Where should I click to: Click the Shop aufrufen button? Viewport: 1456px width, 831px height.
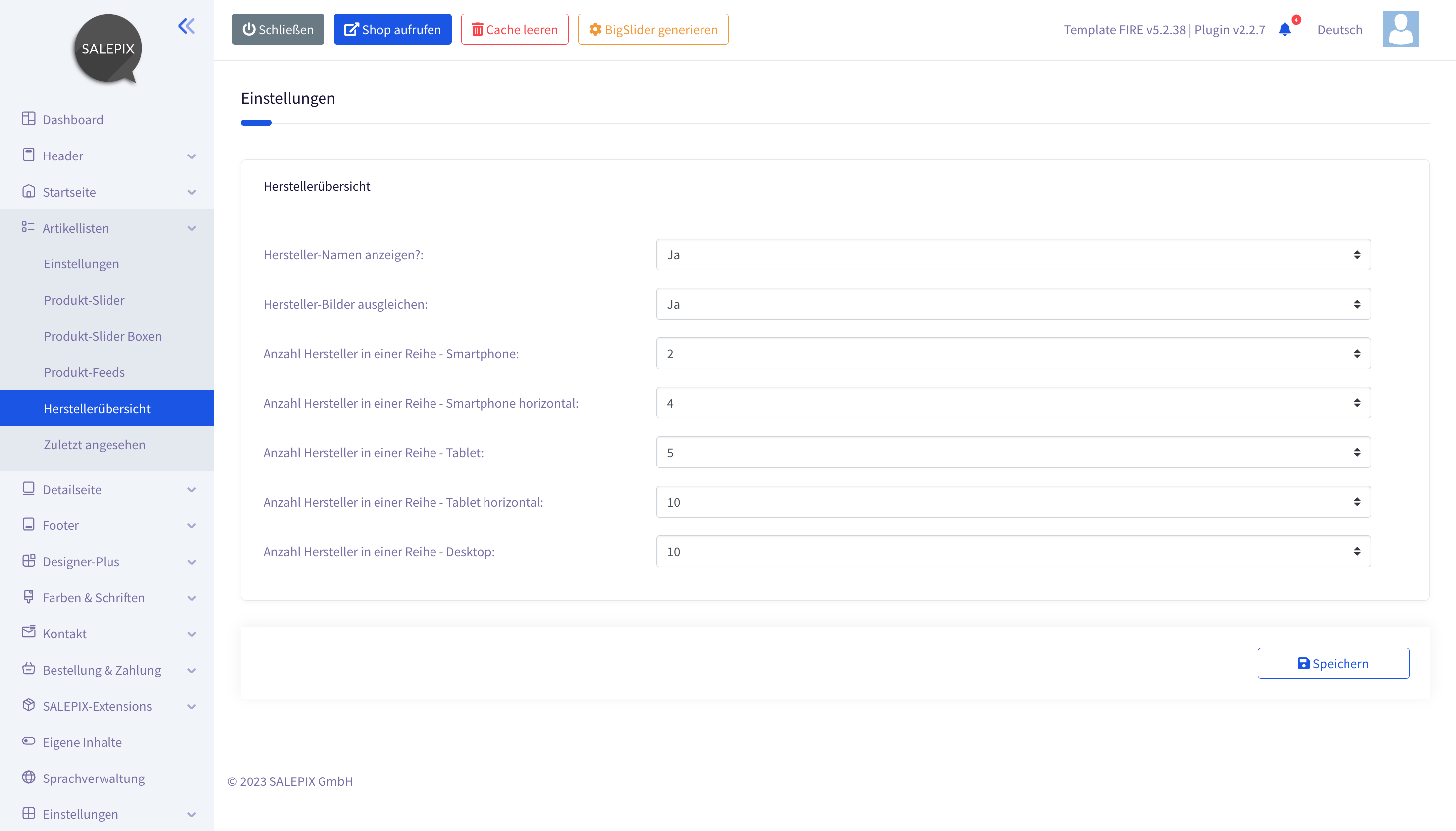click(393, 29)
